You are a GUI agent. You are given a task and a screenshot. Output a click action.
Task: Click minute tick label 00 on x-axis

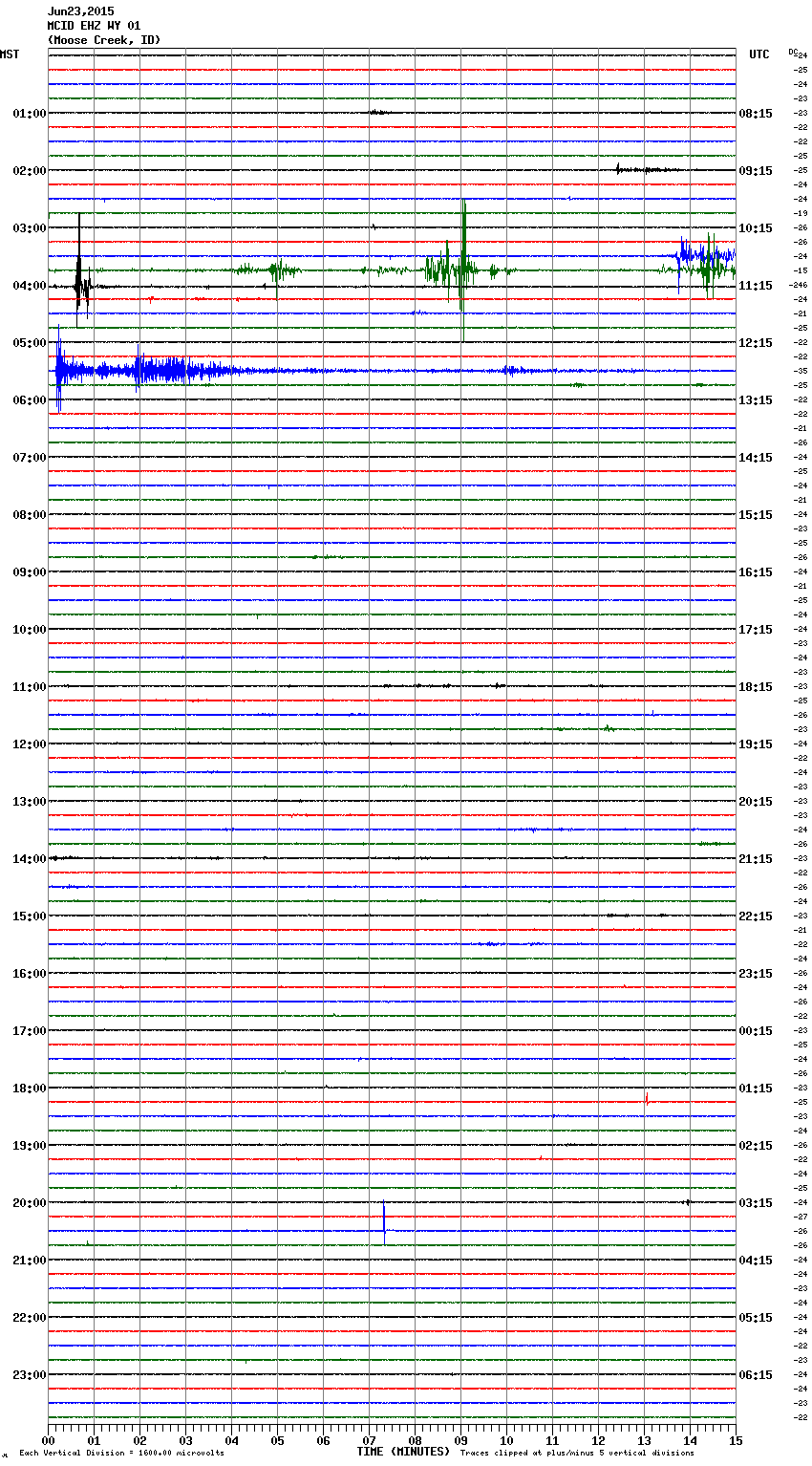(x=48, y=1440)
